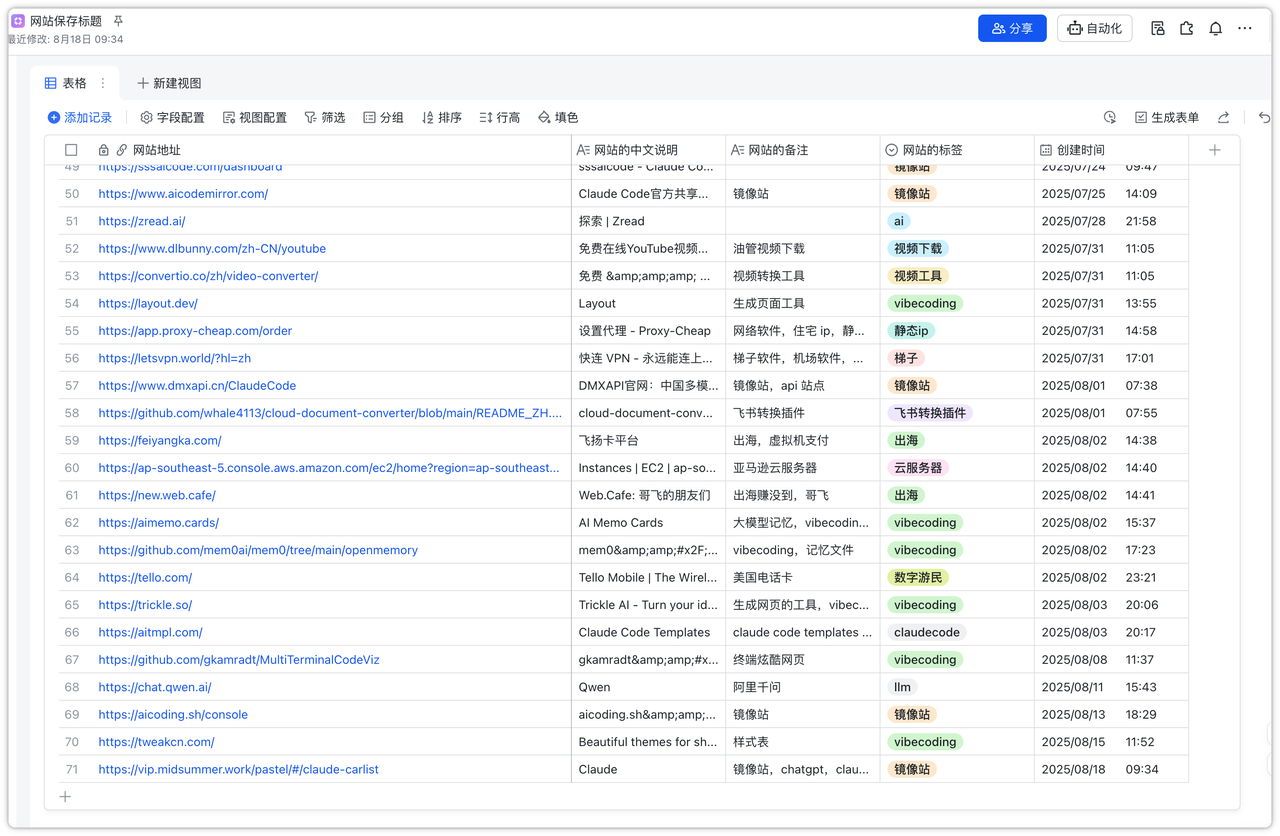Open the puzzle-piece extensions icon
Image resolution: width=1280 pixels, height=836 pixels.
tap(1186, 29)
